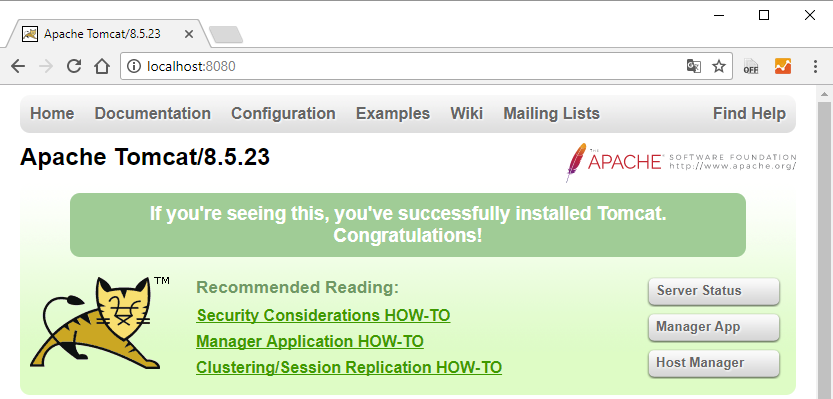Reload the page with refresh icon

[x=74, y=66]
